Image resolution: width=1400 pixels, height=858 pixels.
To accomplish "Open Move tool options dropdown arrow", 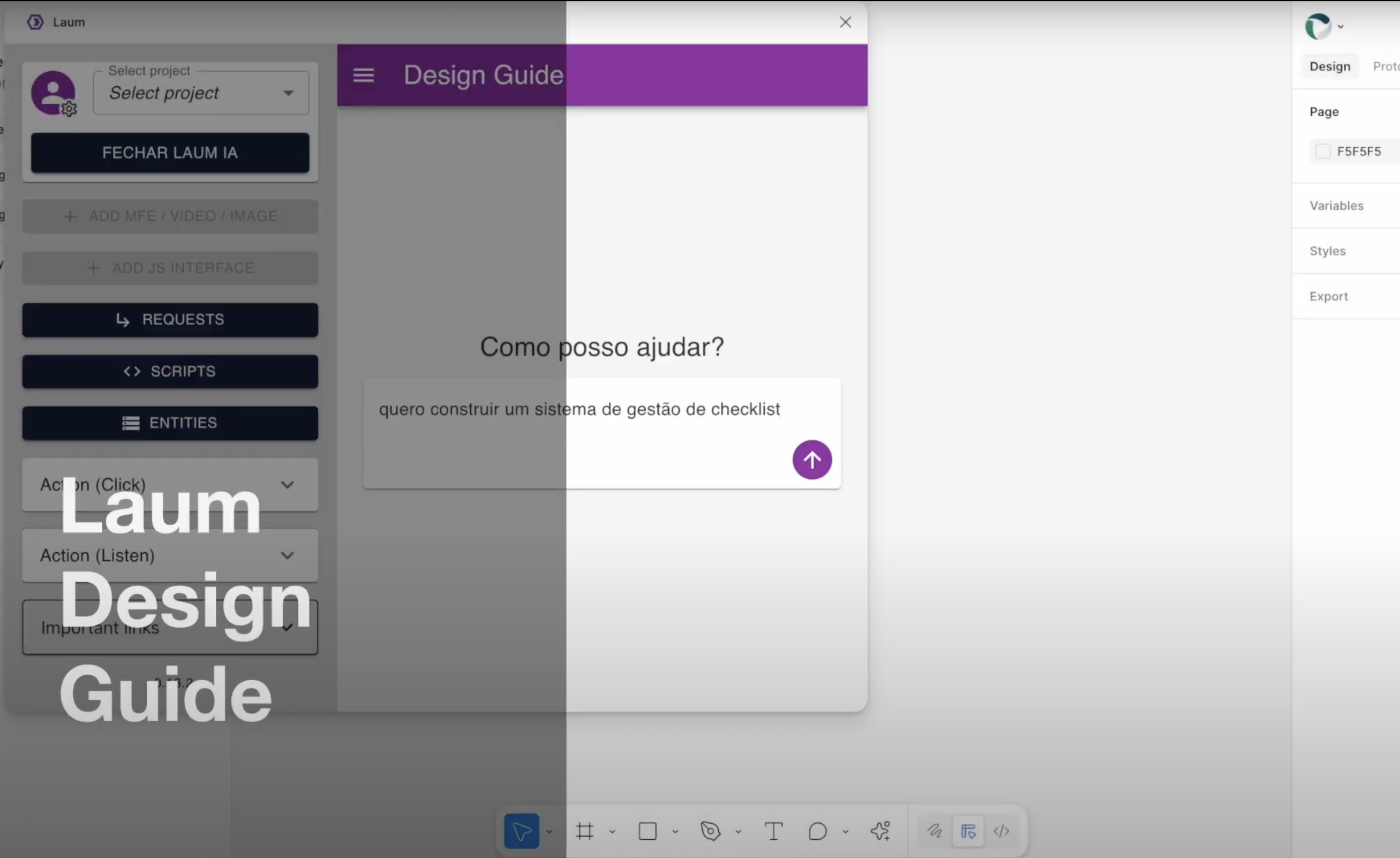I will (550, 832).
